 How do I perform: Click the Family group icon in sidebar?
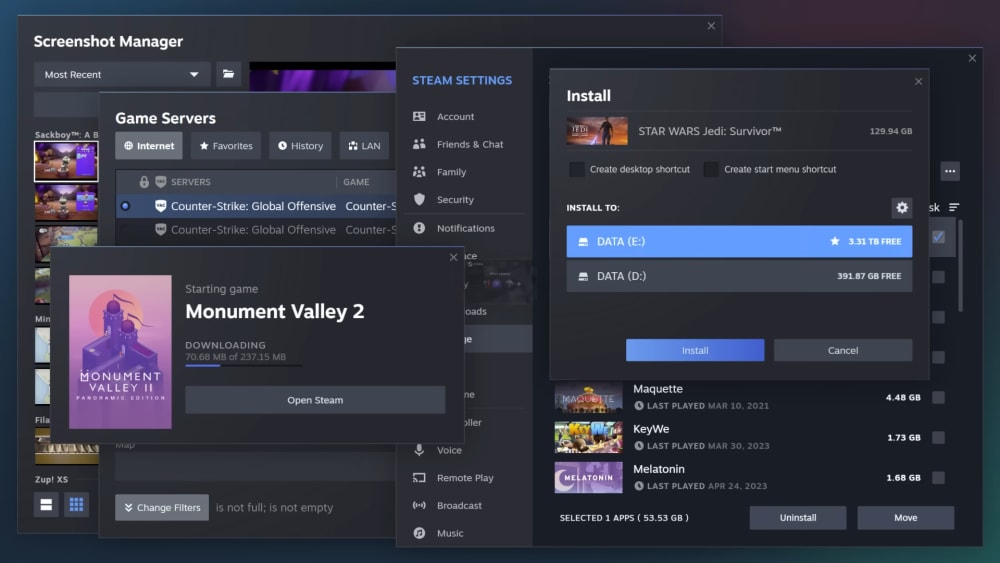(419, 172)
